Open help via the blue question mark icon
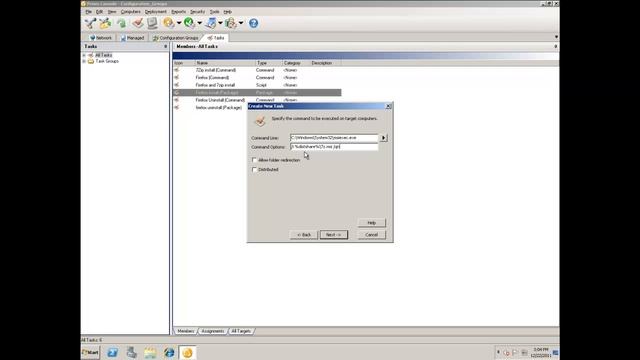This screenshot has width=640, height=360. tap(253, 23)
